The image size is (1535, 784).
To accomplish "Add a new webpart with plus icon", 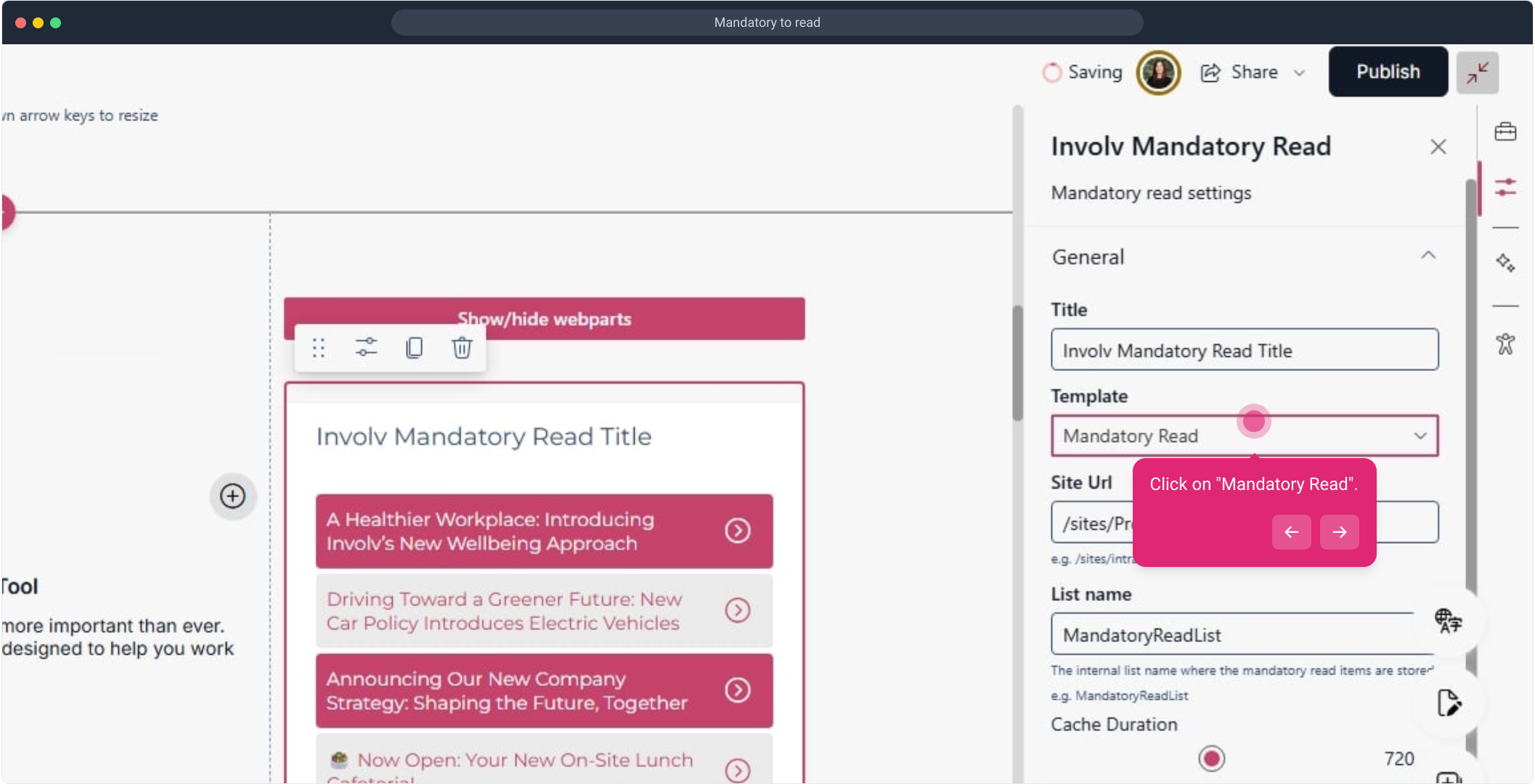I will click(232, 497).
